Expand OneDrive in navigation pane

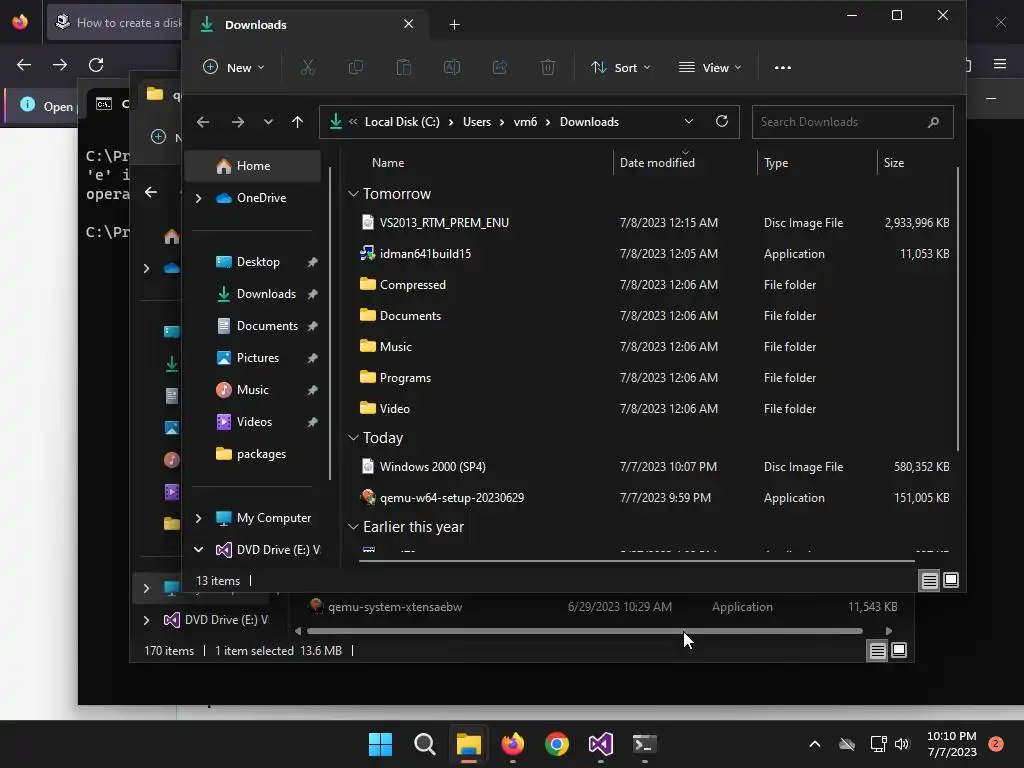(199, 198)
